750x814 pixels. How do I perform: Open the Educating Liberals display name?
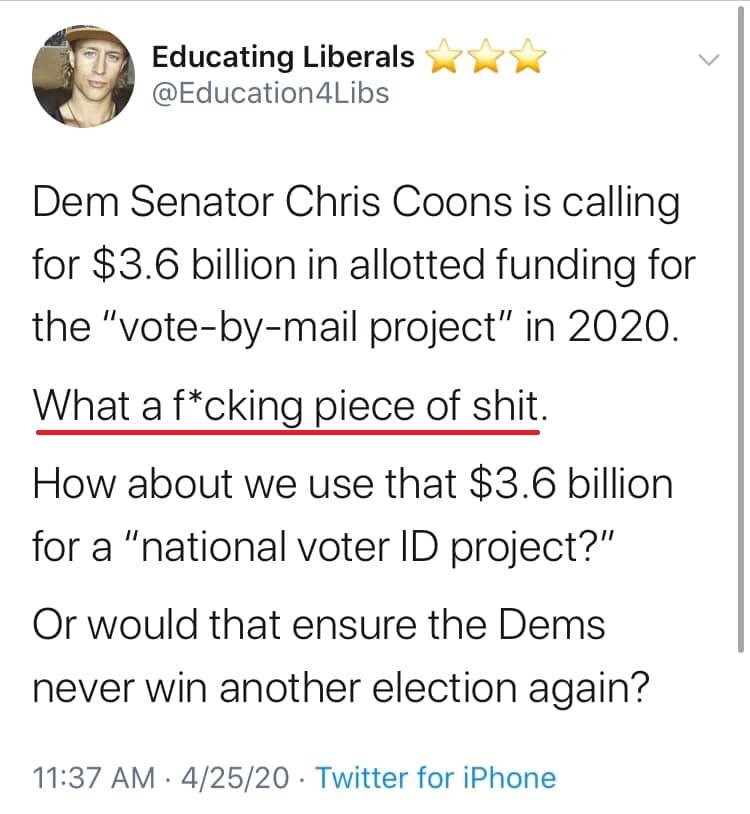(283, 57)
